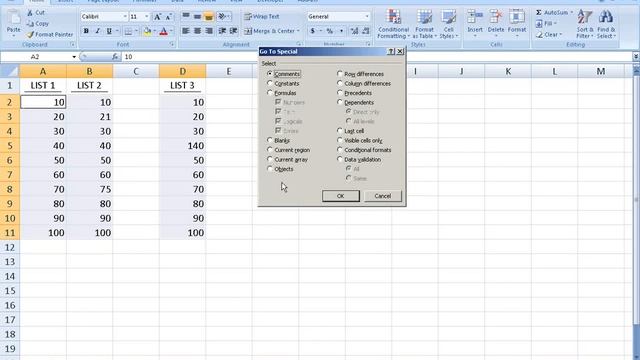
Task: Select the Formulas radio option
Action: (270, 93)
